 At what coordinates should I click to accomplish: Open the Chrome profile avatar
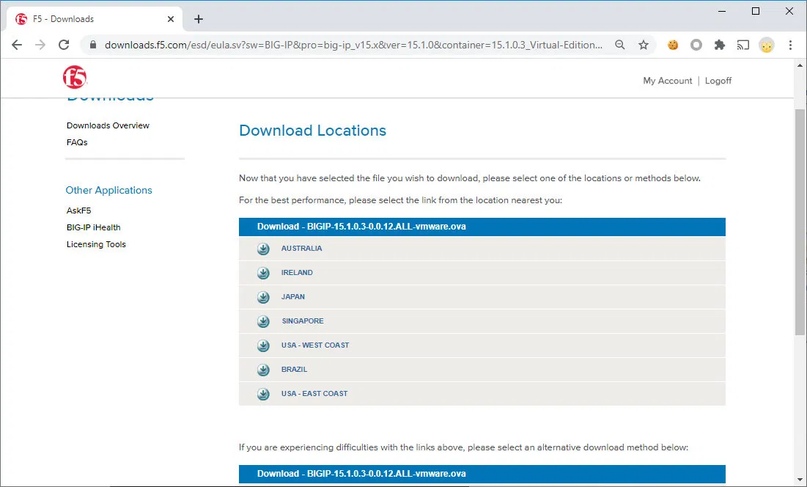click(766, 45)
